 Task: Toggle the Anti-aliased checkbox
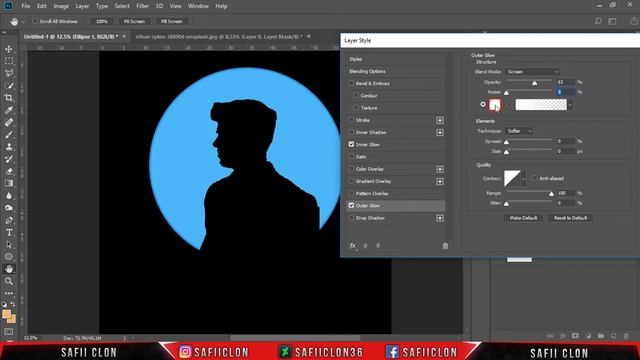[535, 178]
